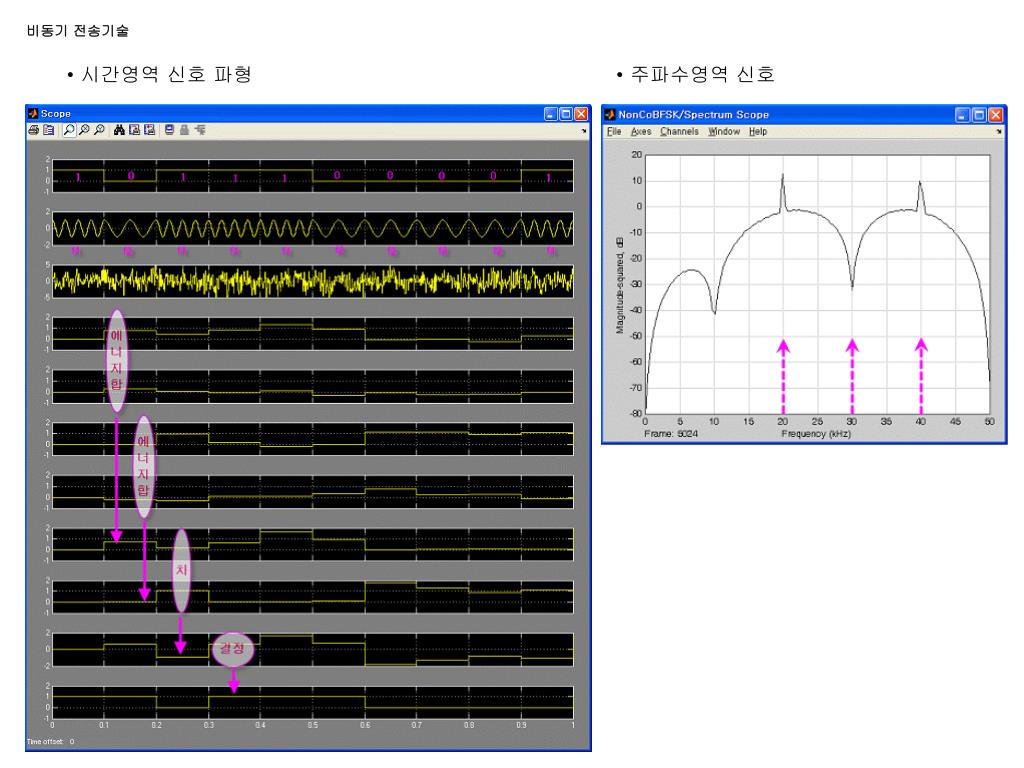This screenshot has width=1024, height=768.
Task: Open Axes menu in Spectrum Scope
Action: click(641, 131)
